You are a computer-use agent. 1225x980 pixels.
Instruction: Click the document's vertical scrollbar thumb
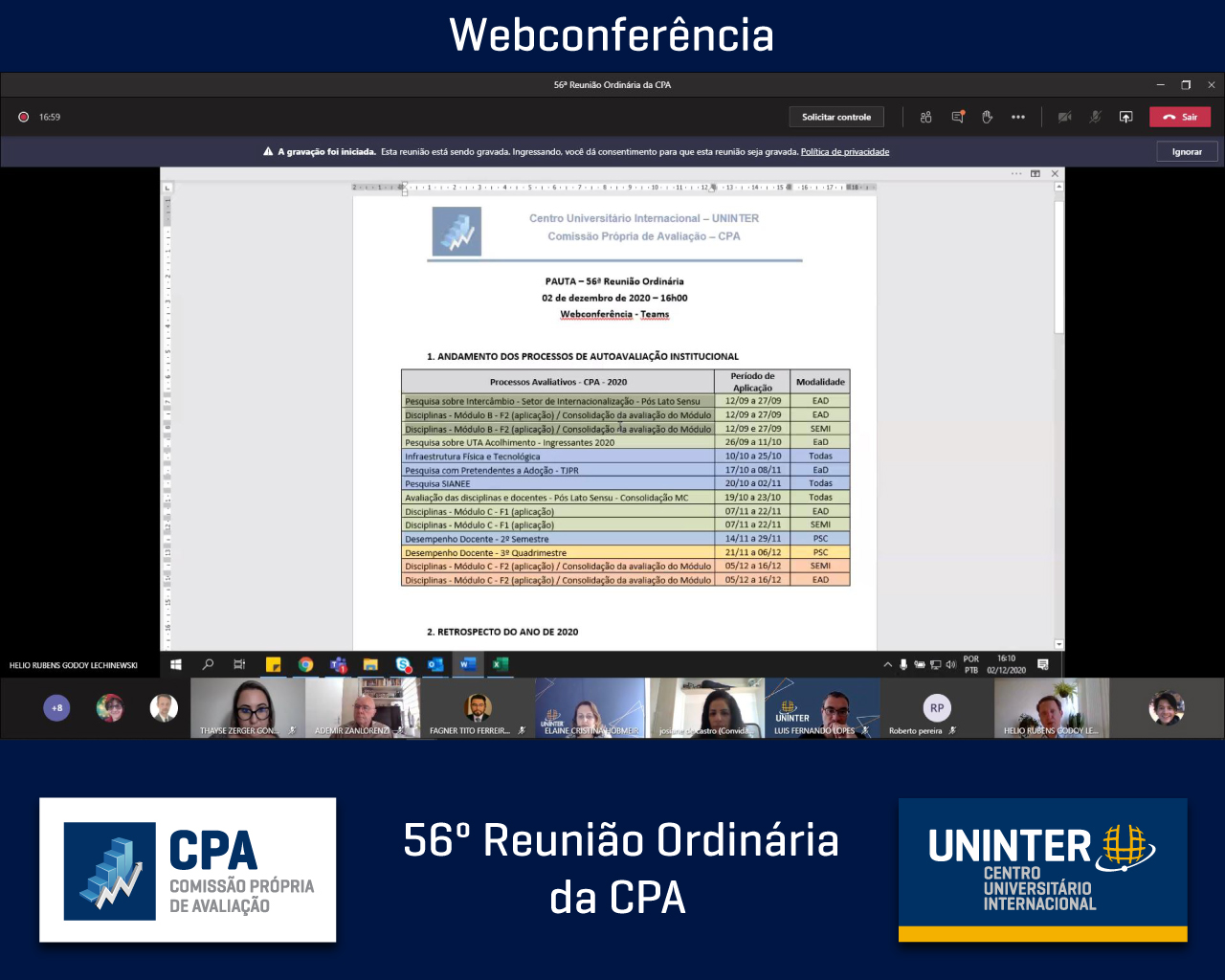click(1058, 268)
